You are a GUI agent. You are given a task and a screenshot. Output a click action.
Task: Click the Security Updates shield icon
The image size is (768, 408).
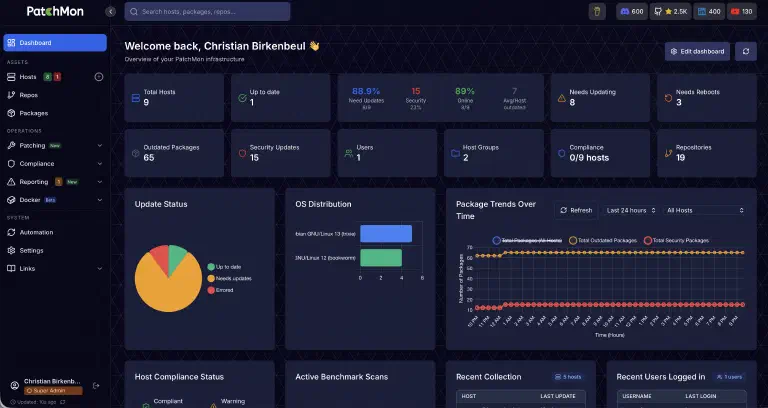(242, 153)
